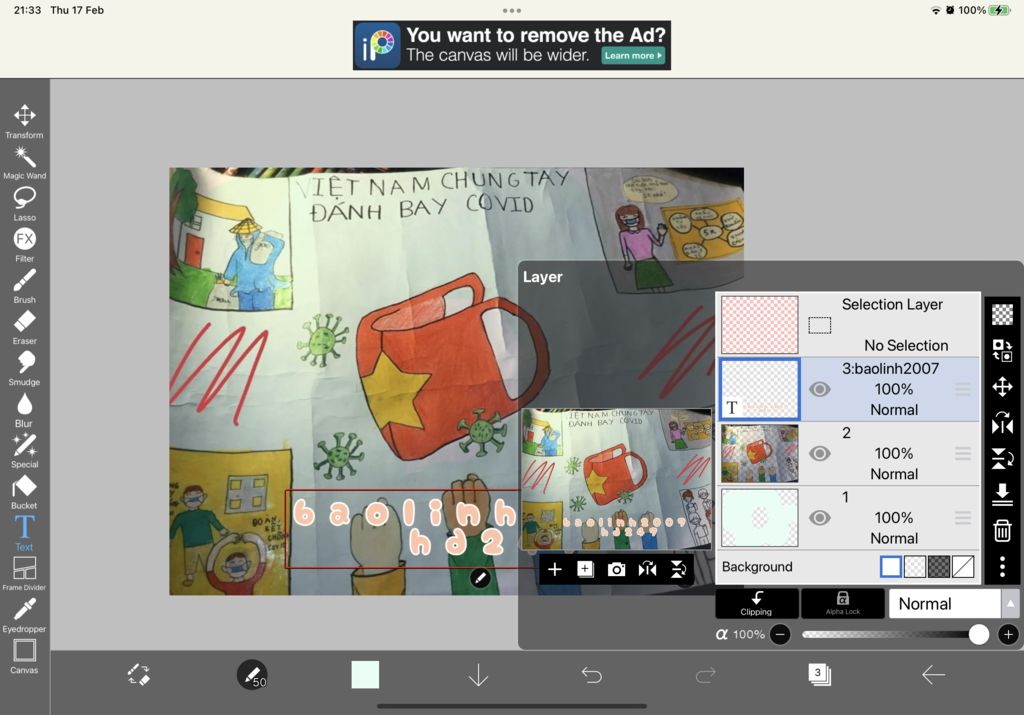The image size is (1024, 715).
Task: Select the Eraser tool
Action: point(24,327)
